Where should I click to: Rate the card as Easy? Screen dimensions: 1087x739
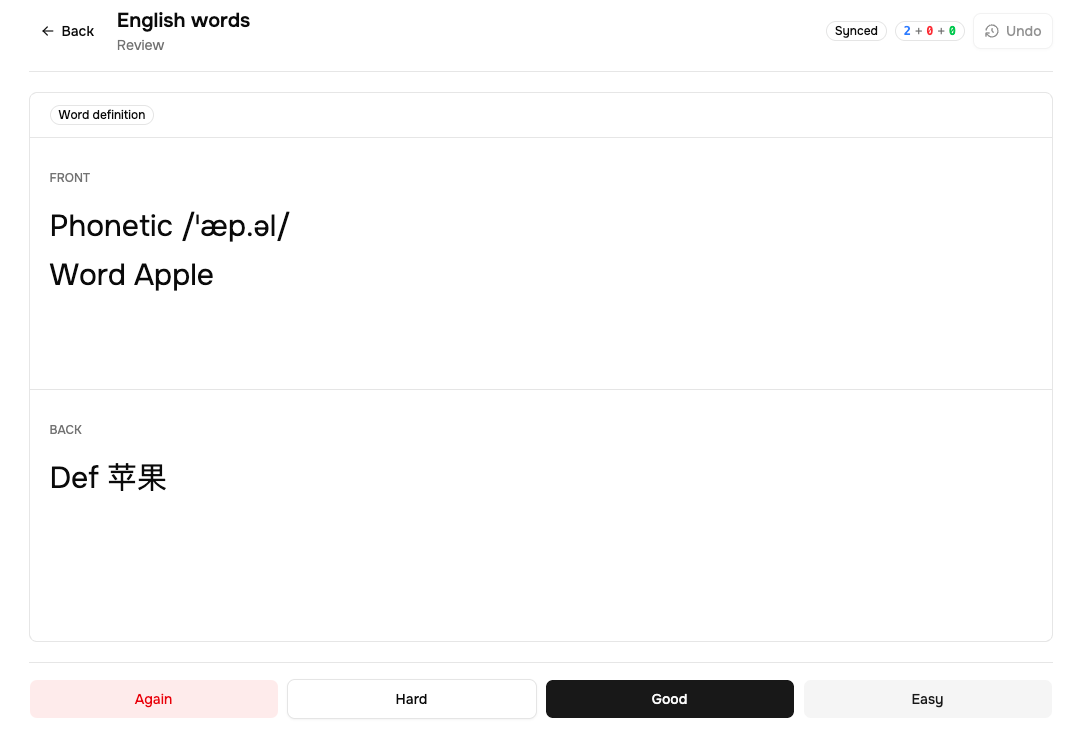point(928,699)
